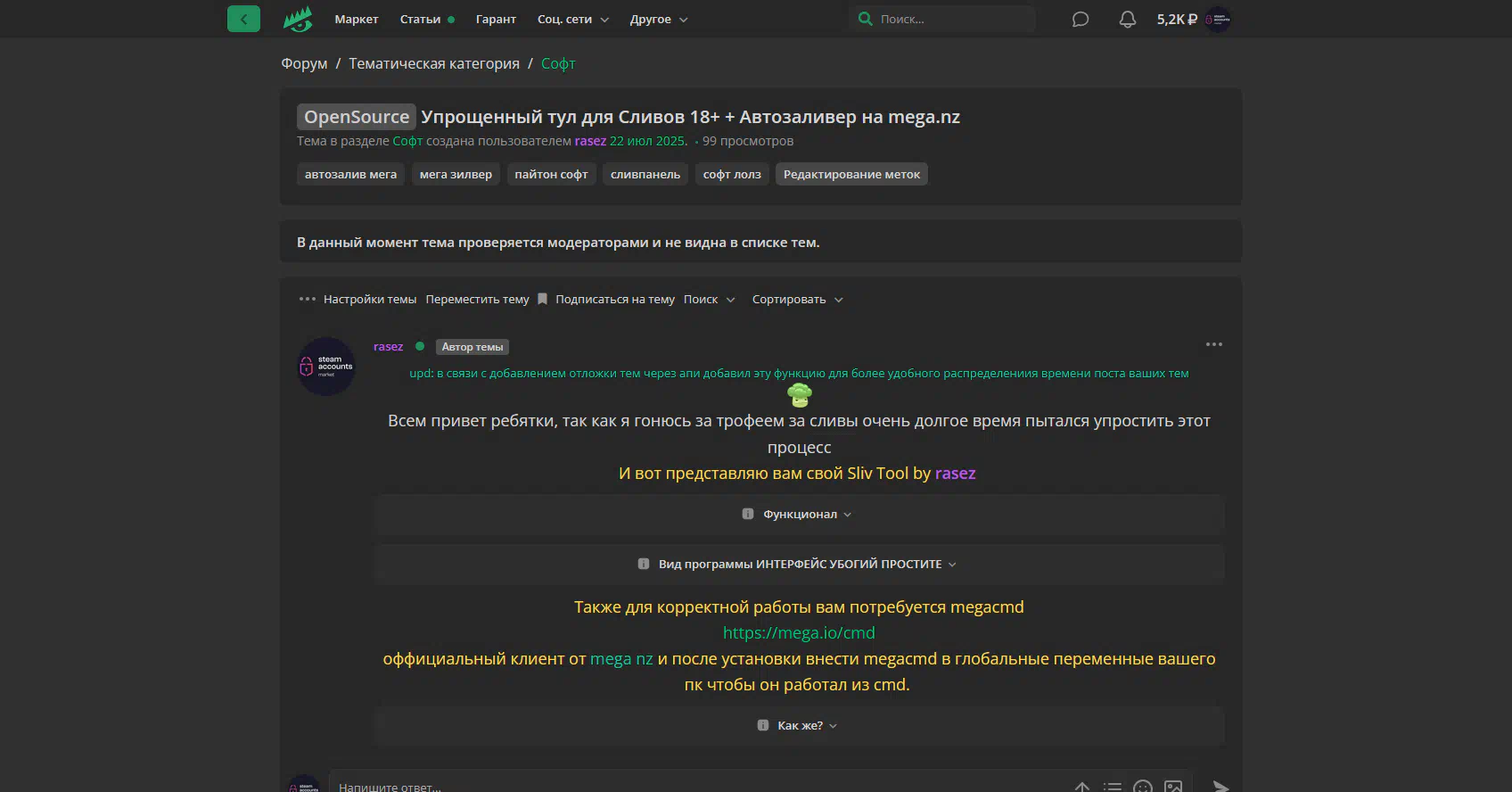Click the insert image icon in the reply box
Screen dimensions: 1512x792
coord(1173,787)
